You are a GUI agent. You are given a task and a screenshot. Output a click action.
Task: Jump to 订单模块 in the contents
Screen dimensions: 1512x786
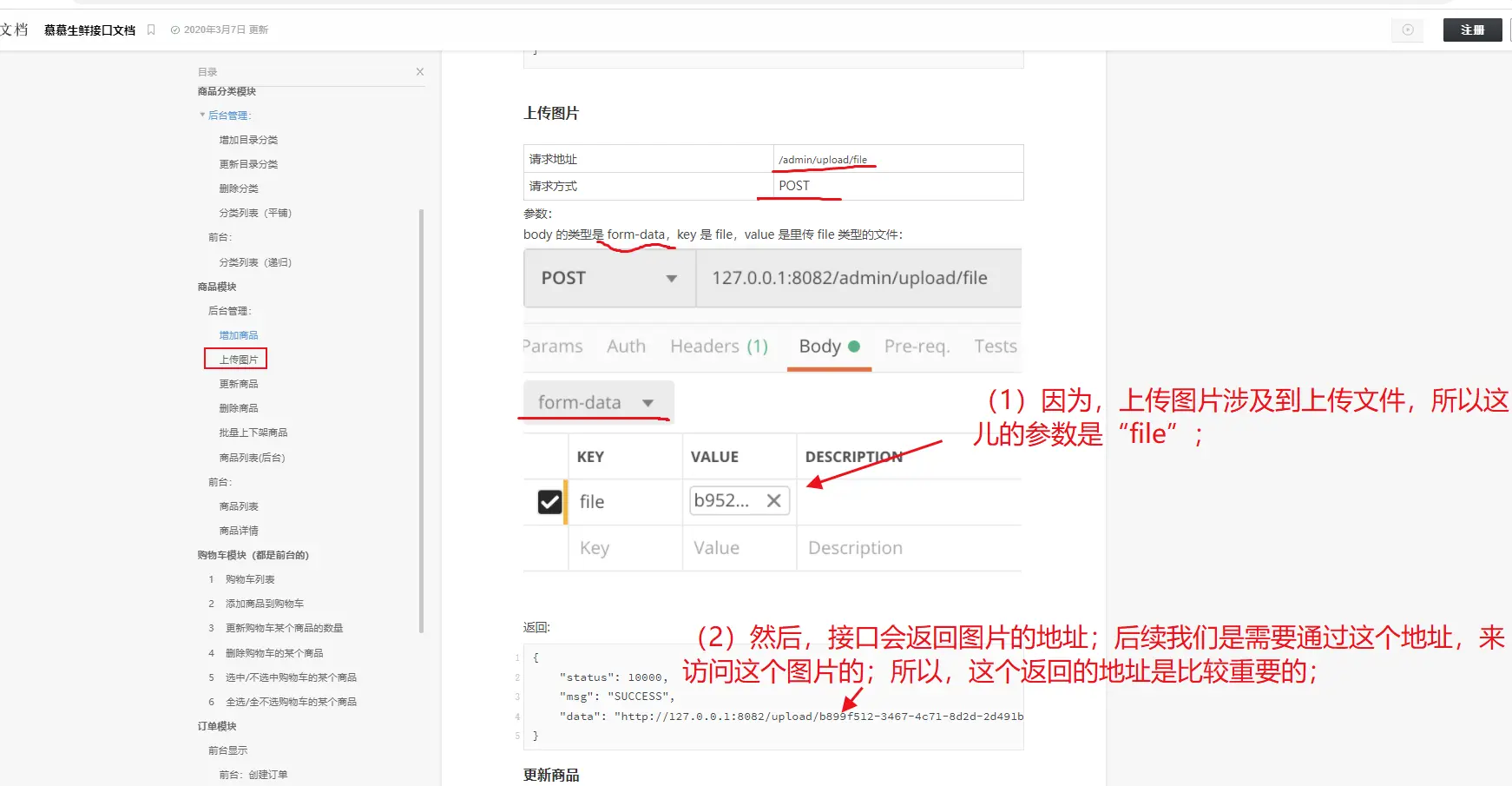point(217,726)
